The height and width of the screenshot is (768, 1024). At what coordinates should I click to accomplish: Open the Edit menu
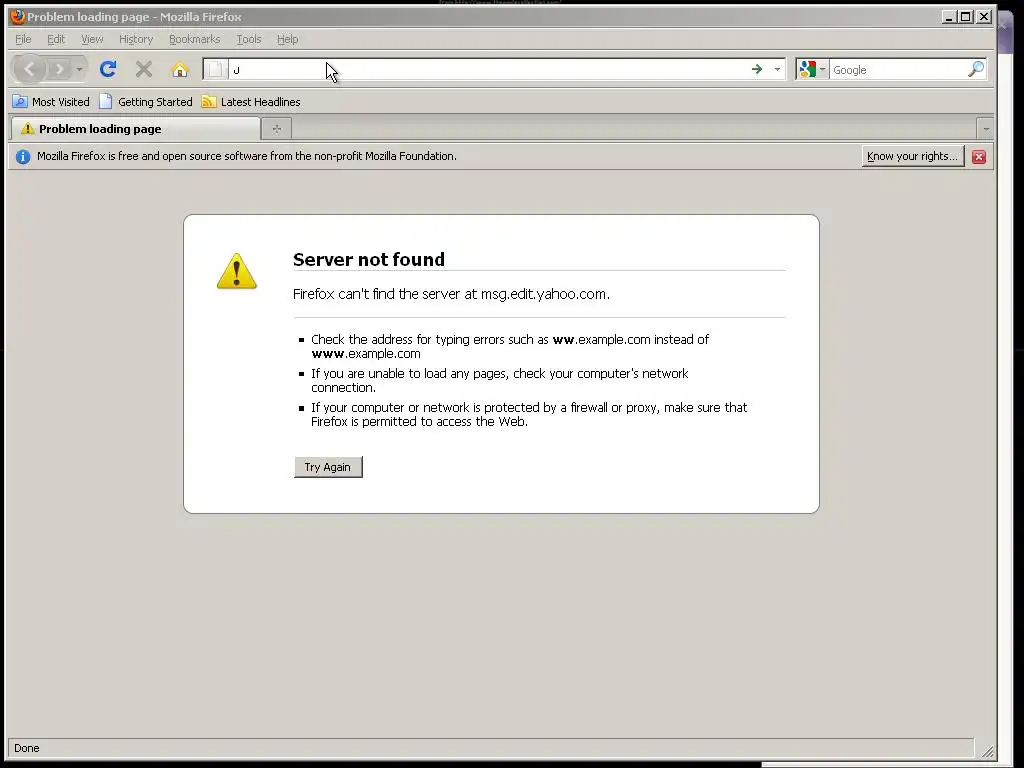pos(56,39)
